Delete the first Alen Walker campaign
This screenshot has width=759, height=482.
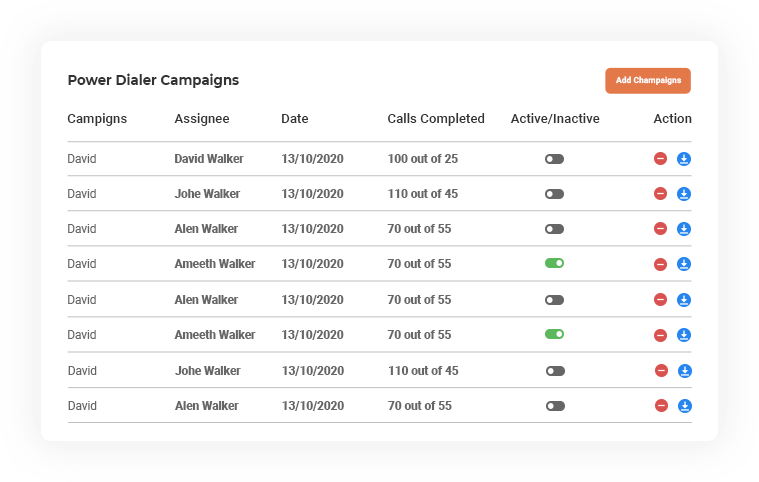(660, 229)
